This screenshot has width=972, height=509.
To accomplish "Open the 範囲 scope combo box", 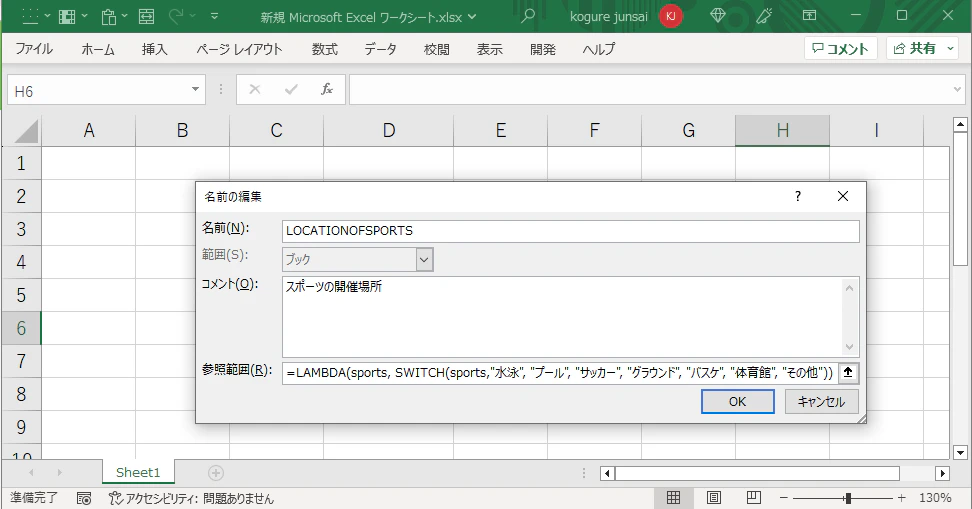I will click(x=357, y=259).
